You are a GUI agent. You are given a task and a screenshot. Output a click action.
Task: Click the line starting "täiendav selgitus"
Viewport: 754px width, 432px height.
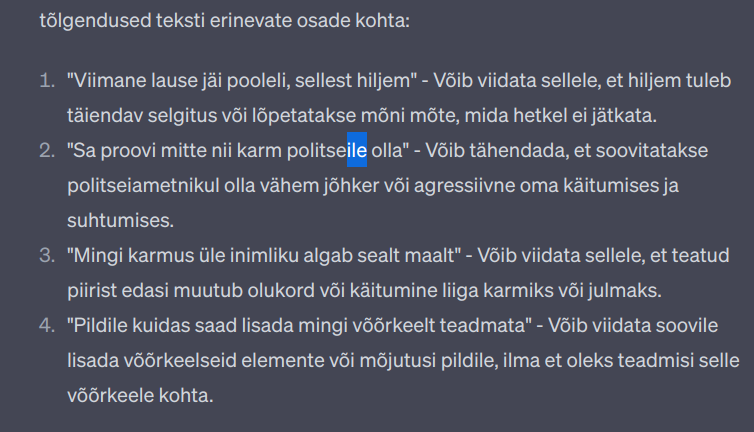[x=360, y=115]
